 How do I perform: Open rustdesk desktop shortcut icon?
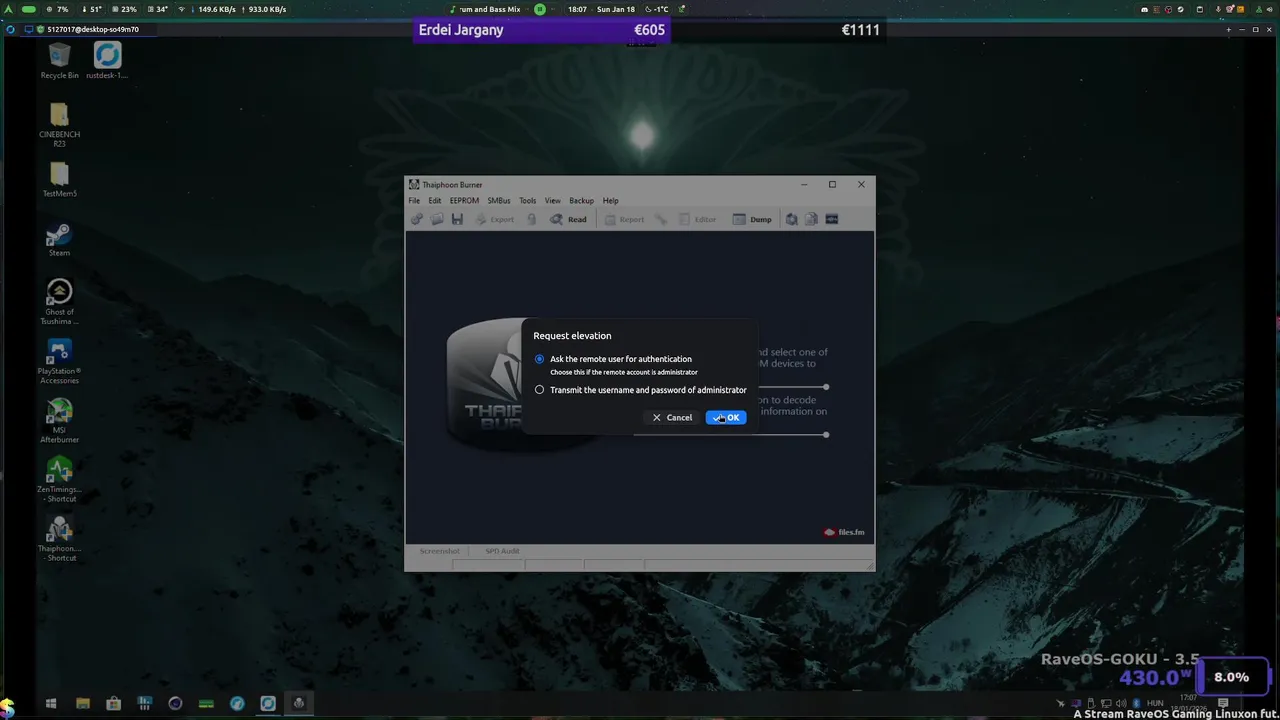[107, 61]
